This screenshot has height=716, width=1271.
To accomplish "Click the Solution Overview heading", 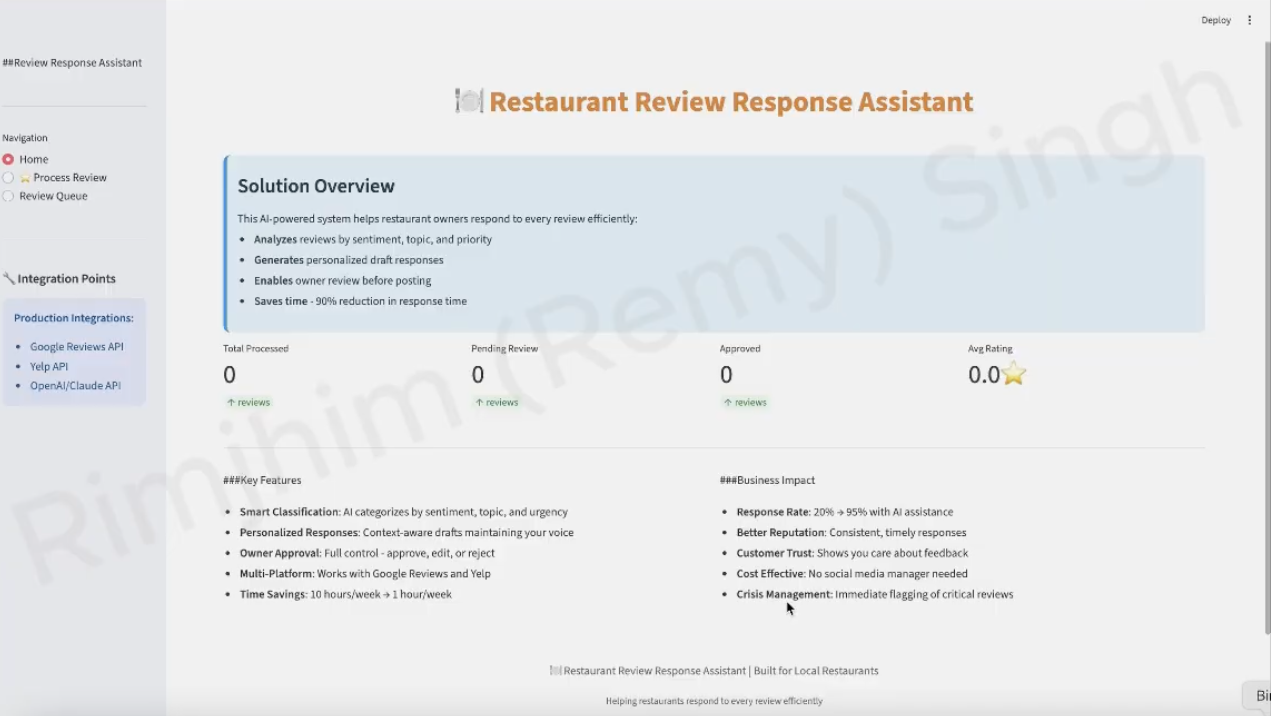I will click(x=316, y=186).
